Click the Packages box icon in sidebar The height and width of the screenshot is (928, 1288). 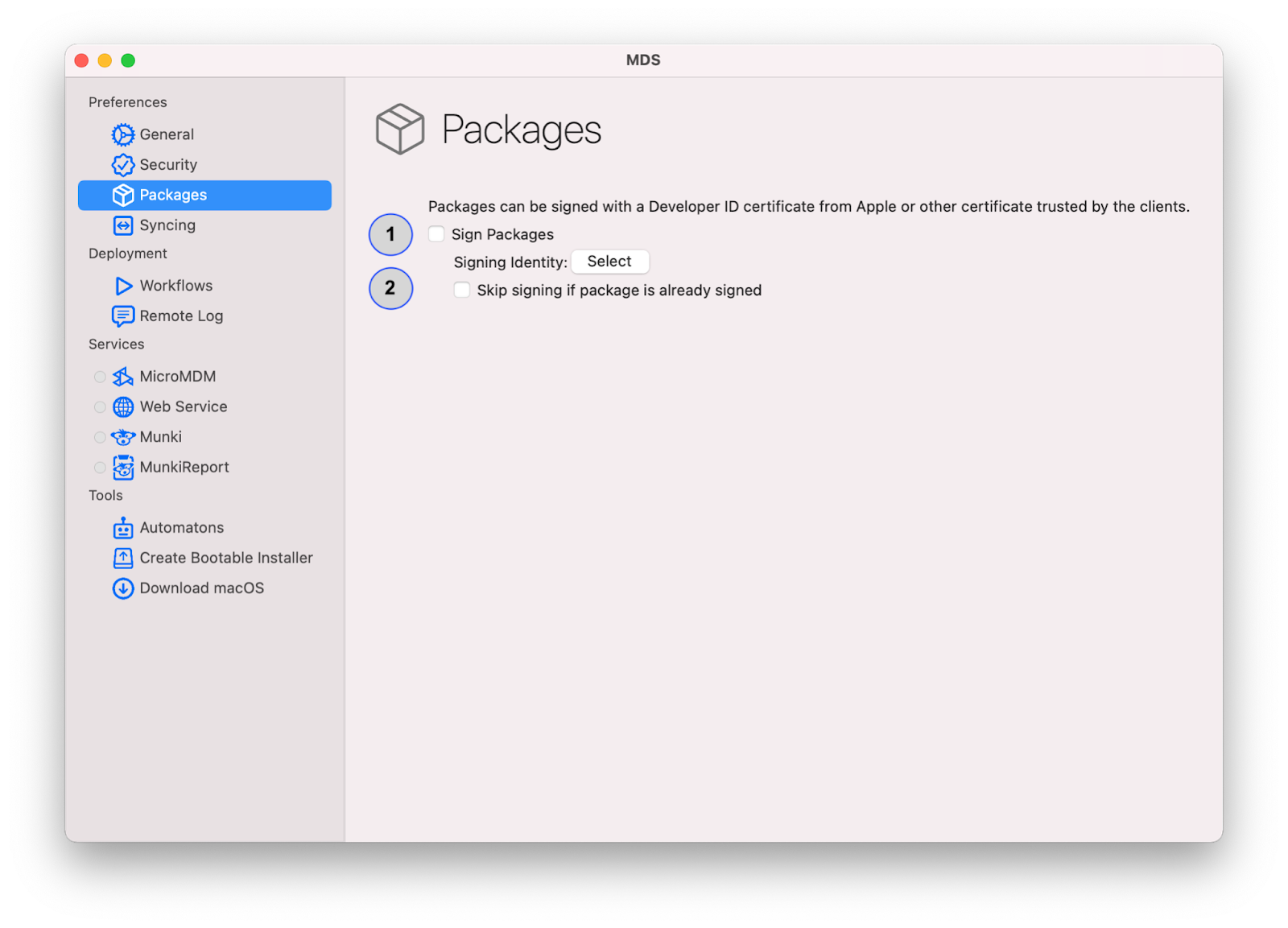click(122, 195)
